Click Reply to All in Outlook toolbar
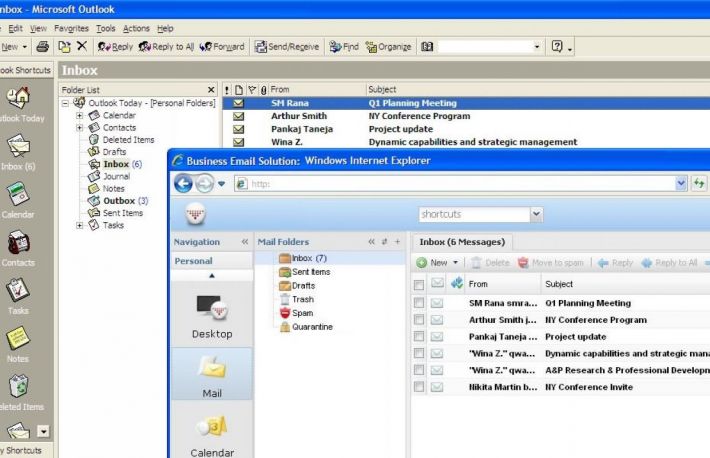 pos(166,47)
